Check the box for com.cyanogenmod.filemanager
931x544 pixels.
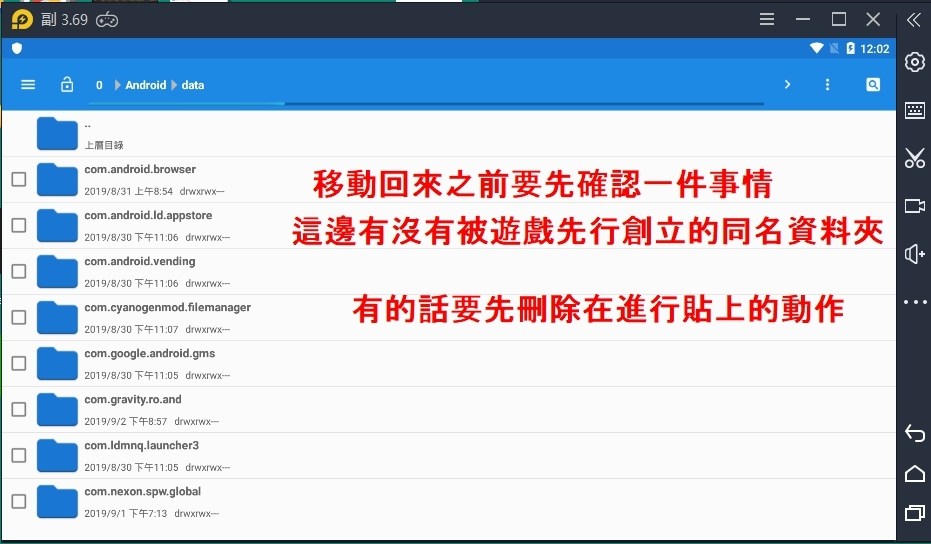(19, 317)
